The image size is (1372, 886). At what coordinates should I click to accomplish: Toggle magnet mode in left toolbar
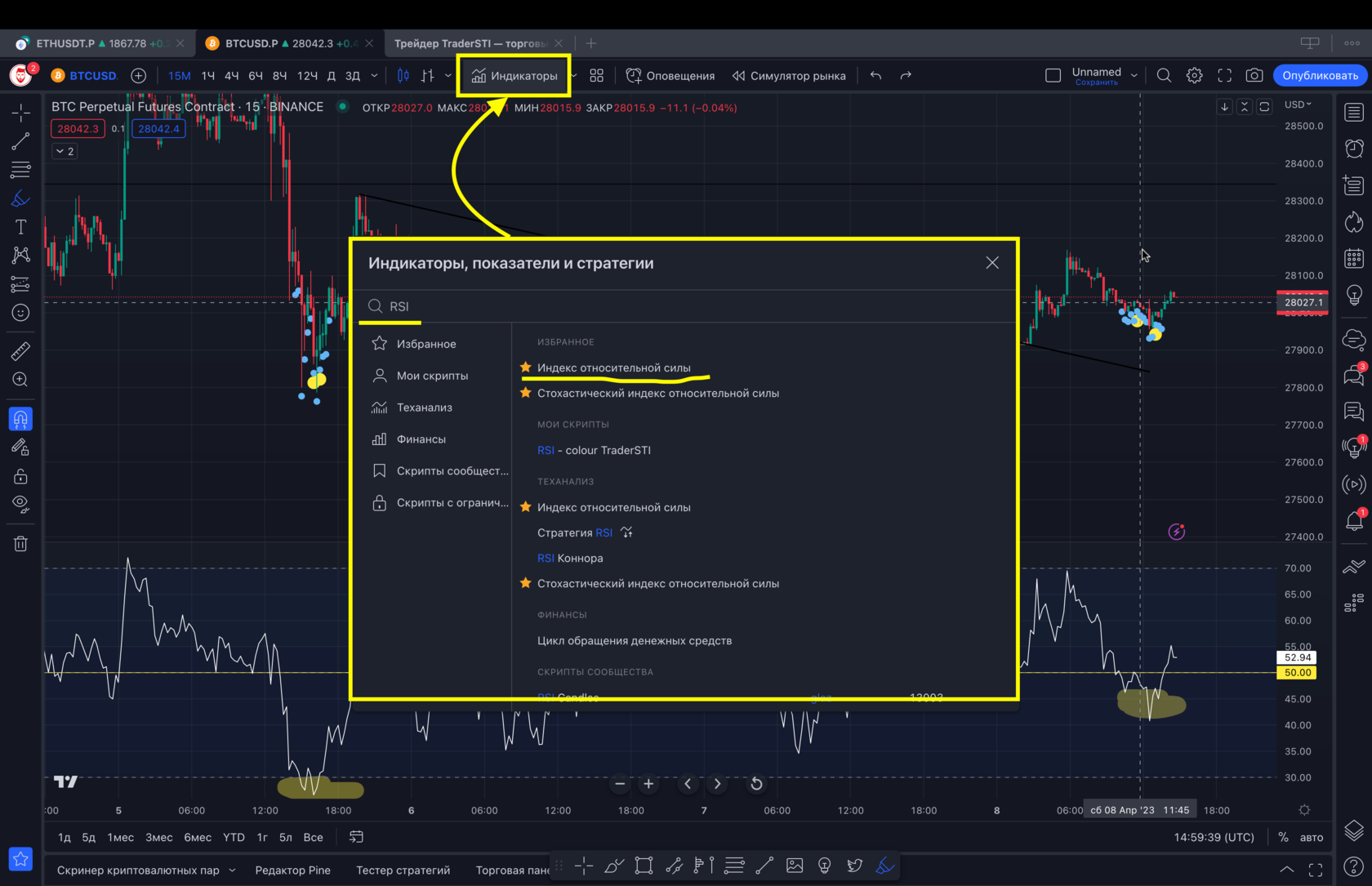(20, 420)
